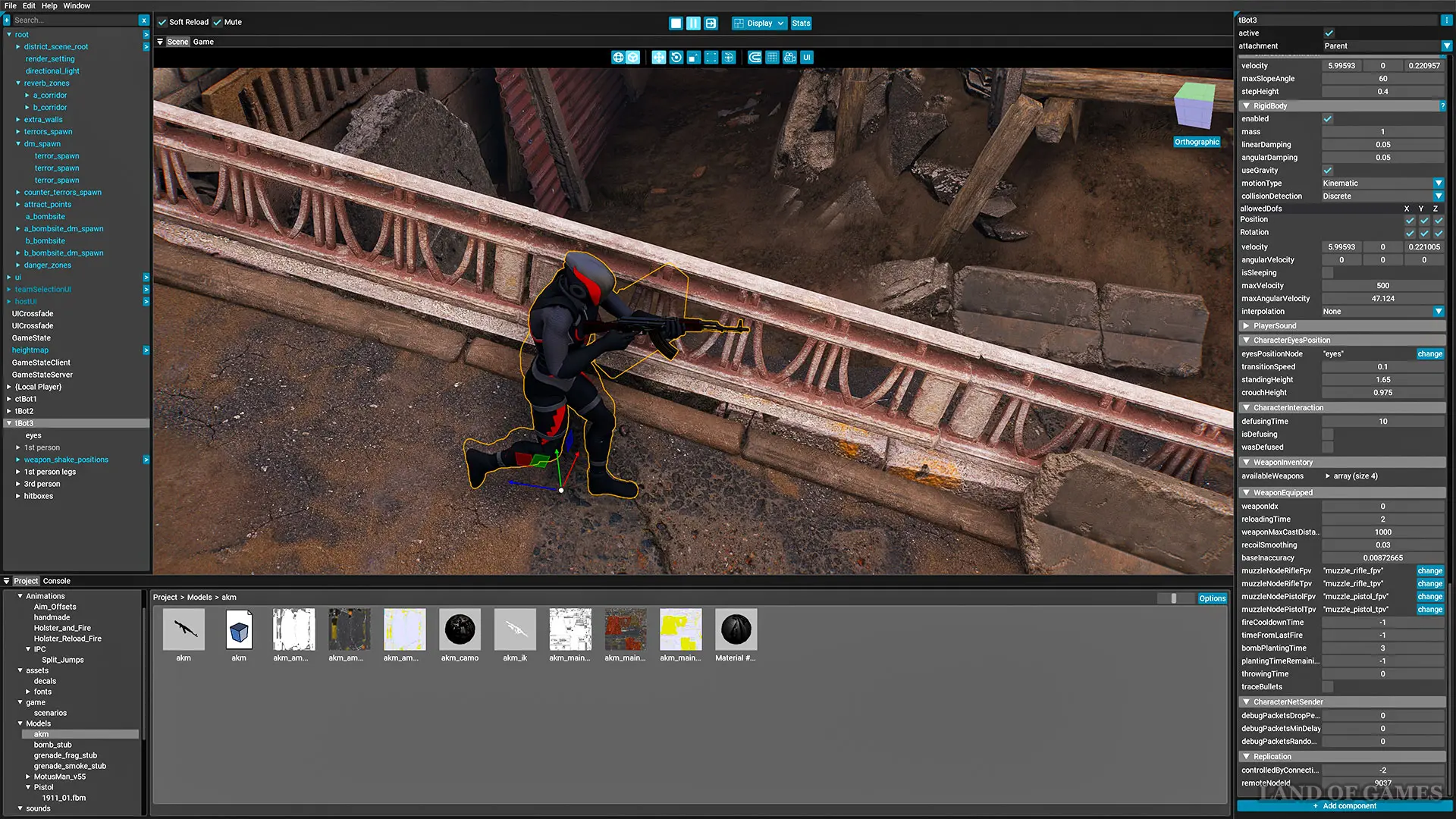Collapse the reverb_zones tree node
Viewport: 1456px width, 819px height.
coord(18,83)
